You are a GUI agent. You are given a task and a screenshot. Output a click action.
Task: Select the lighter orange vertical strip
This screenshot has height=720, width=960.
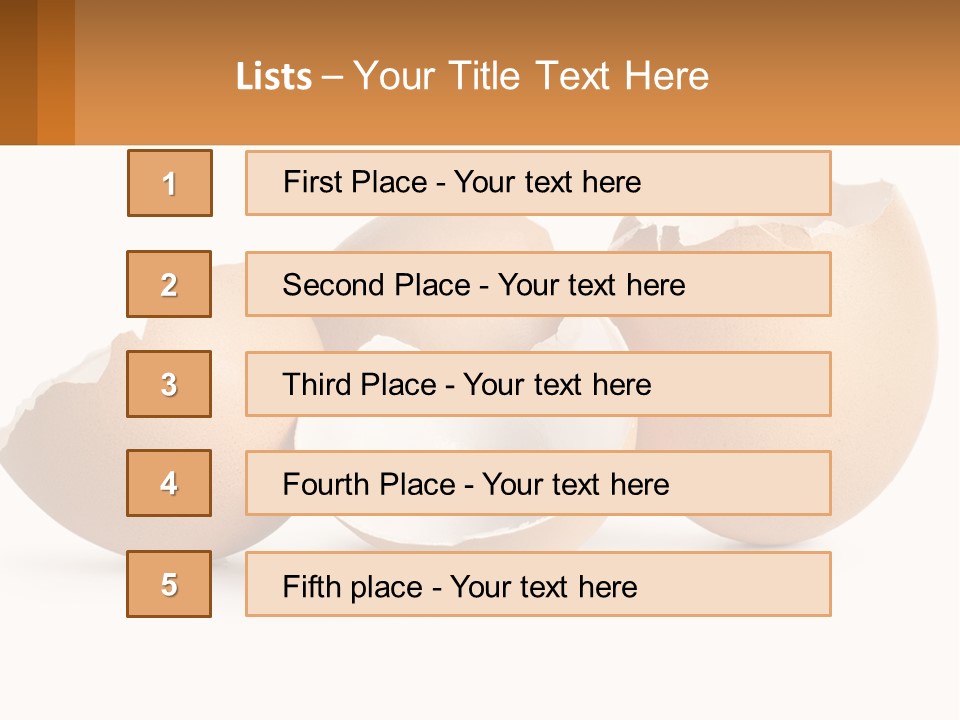(56, 72)
